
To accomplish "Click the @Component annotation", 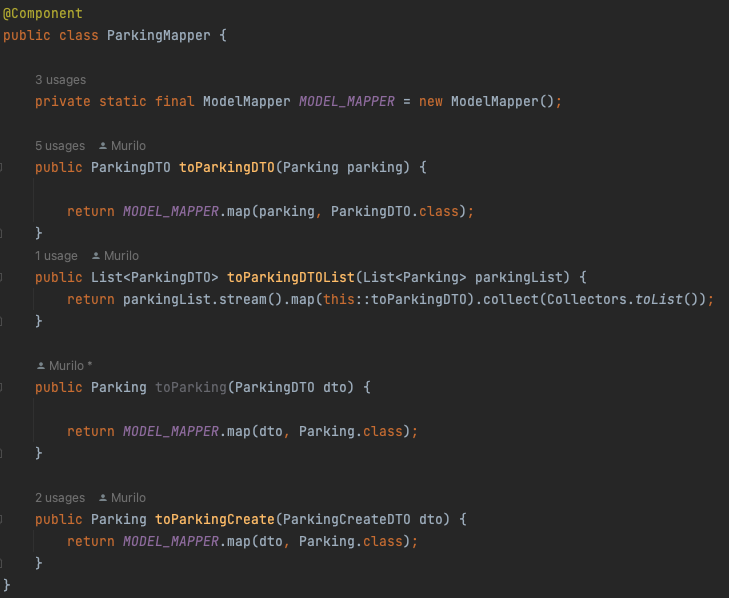I will [43, 13].
